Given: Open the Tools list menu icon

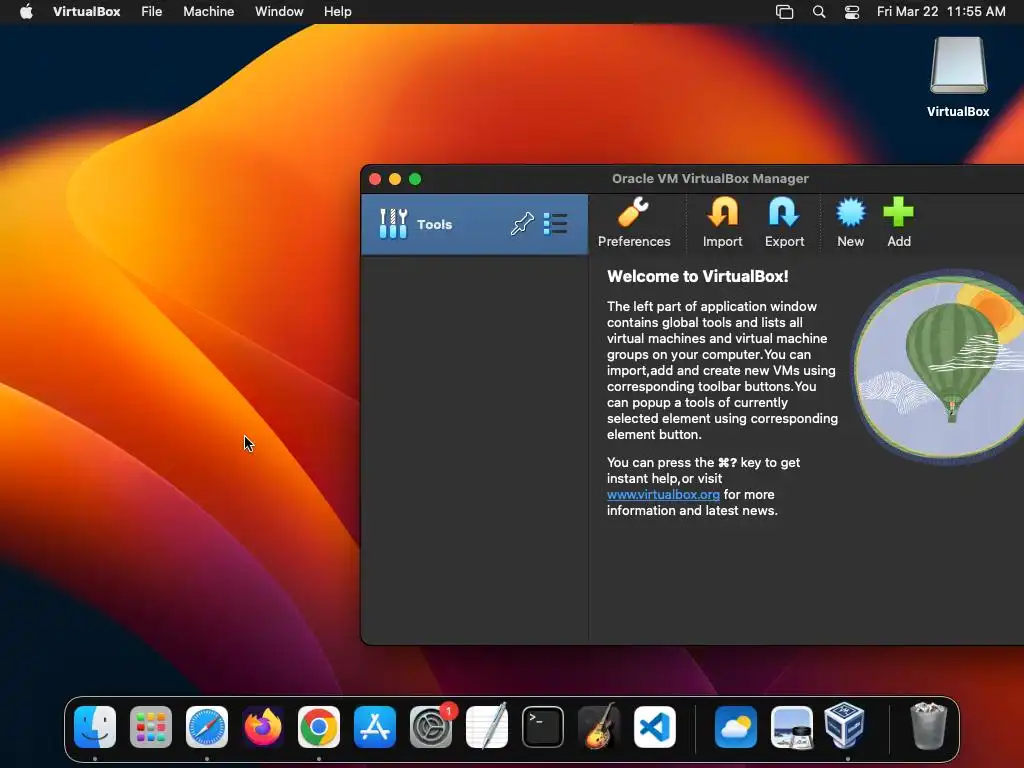Looking at the screenshot, I should point(555,224).
